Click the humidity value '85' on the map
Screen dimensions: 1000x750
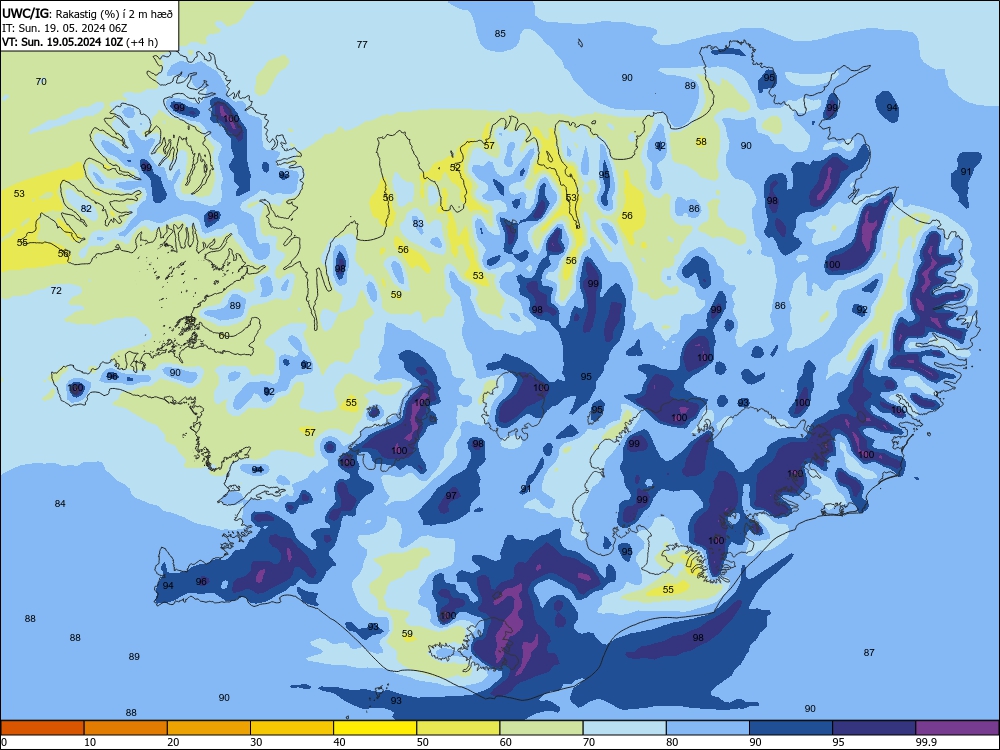click(500, 34)
